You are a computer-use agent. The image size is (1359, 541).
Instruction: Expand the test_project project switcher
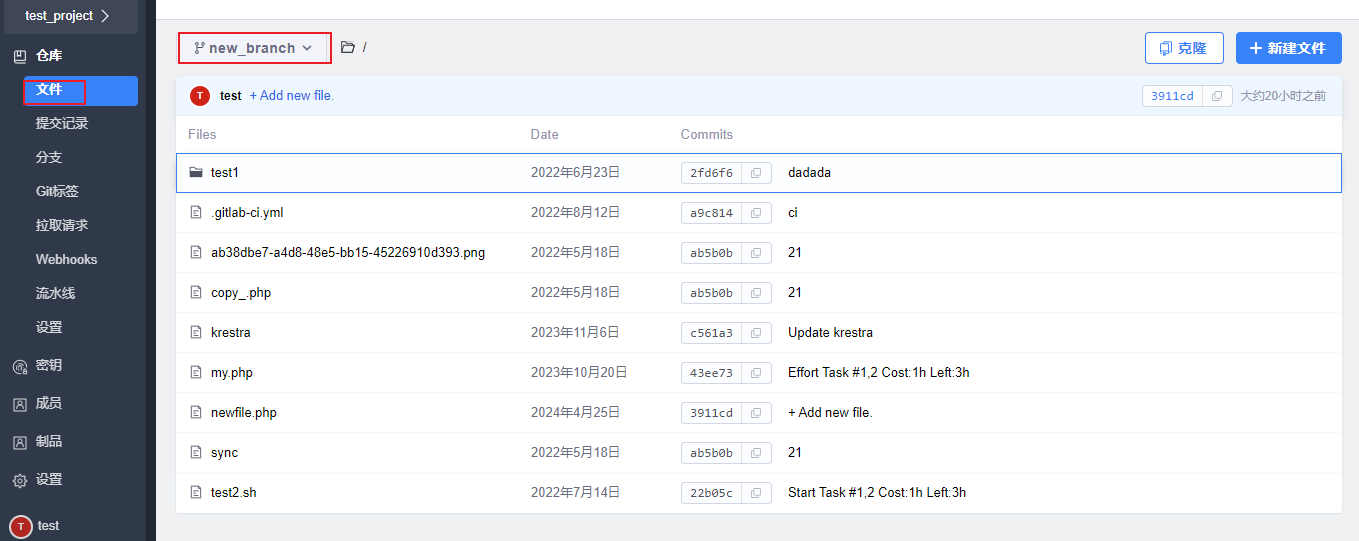coord(68,16)
